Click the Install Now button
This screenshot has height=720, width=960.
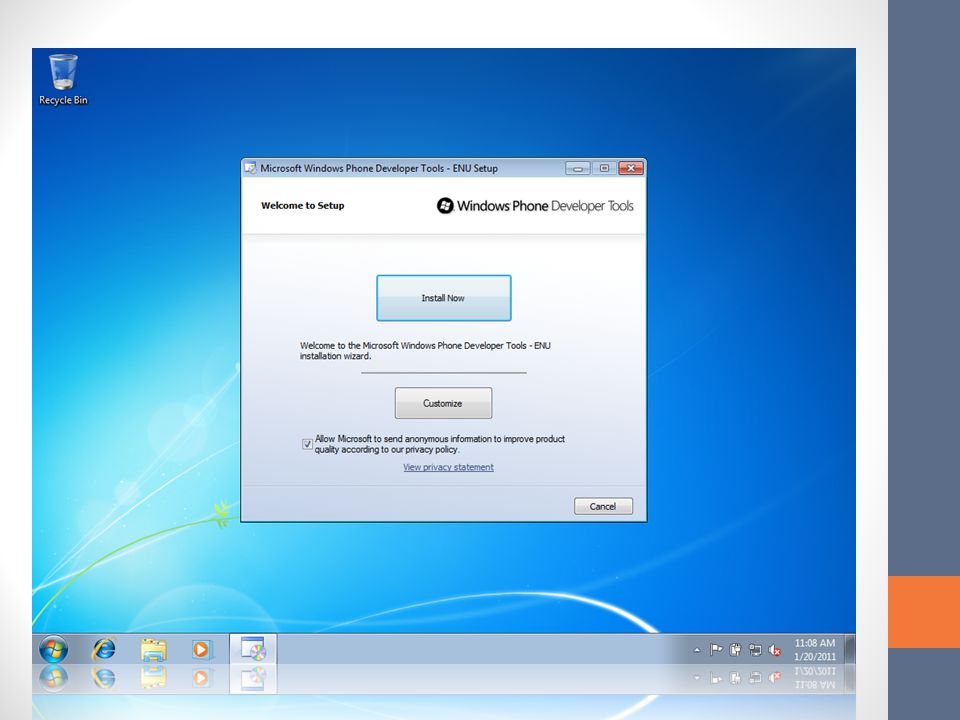443,298
